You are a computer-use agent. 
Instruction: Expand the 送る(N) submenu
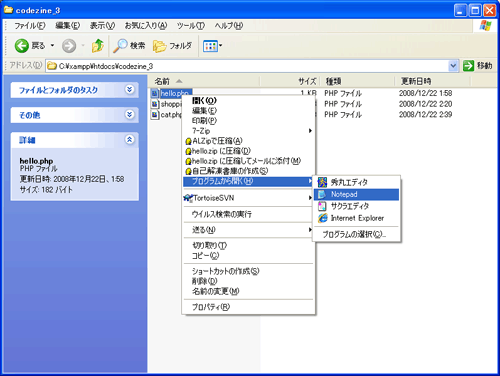249,230
